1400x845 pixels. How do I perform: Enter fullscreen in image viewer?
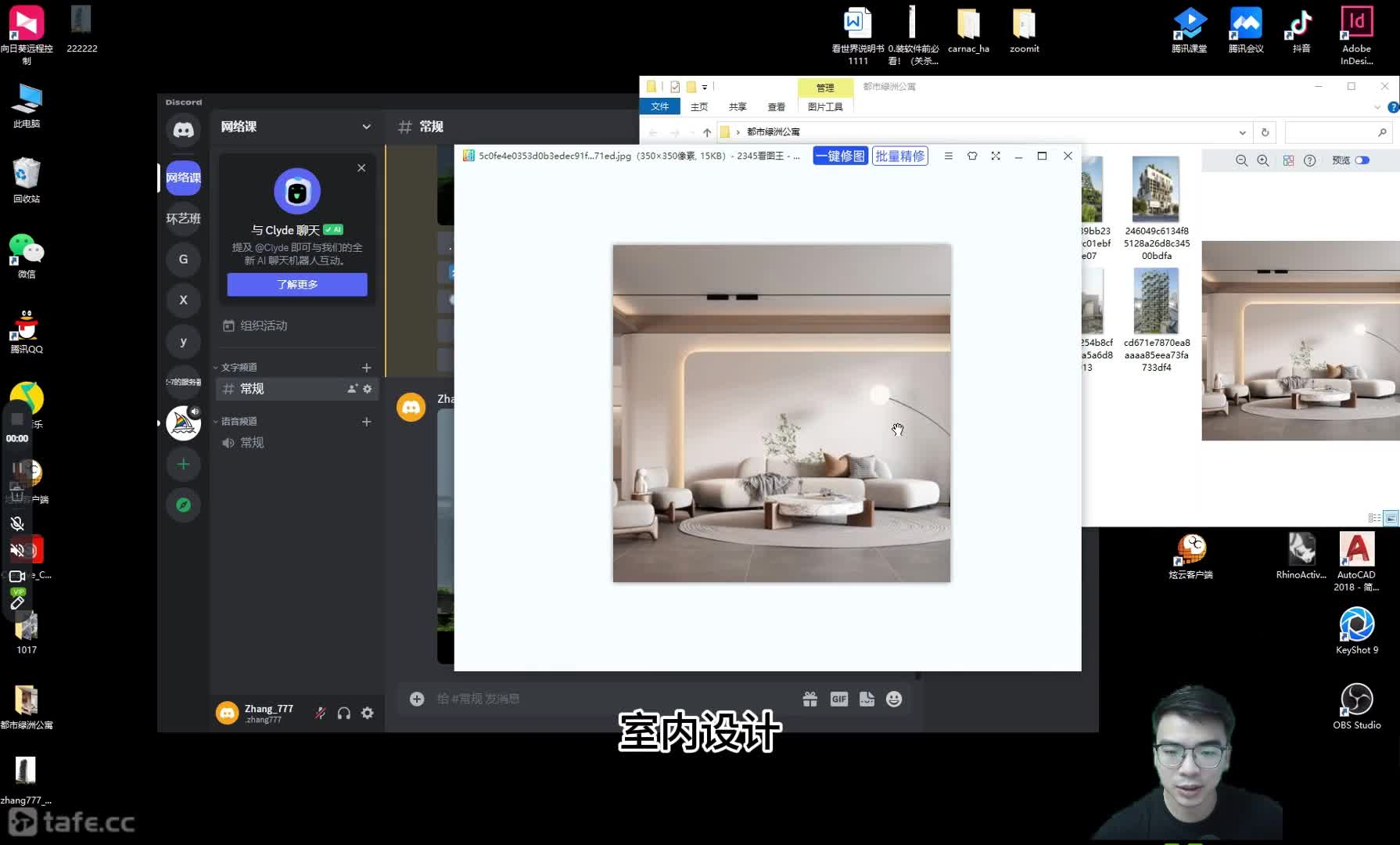coord(996,156)
